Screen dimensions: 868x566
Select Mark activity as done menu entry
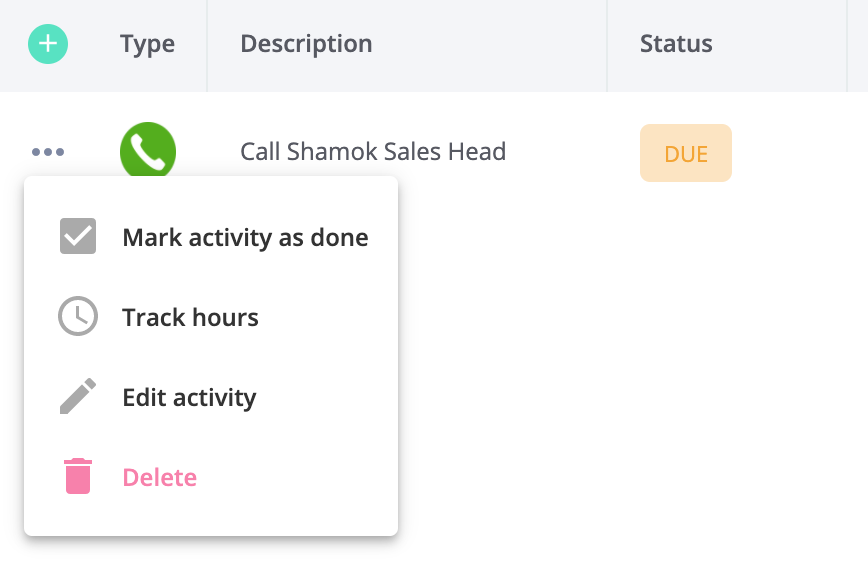click(x=211, y=237)
